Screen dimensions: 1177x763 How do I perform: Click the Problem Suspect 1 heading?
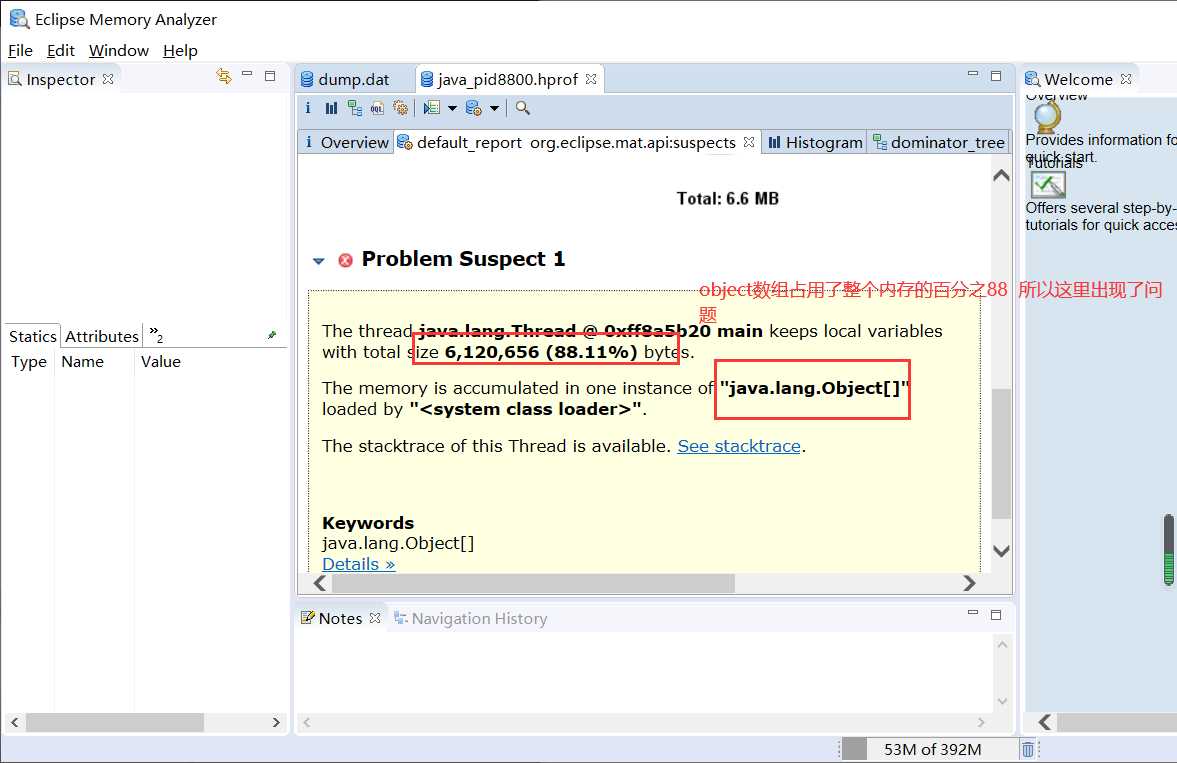click(x=463, y=259)
